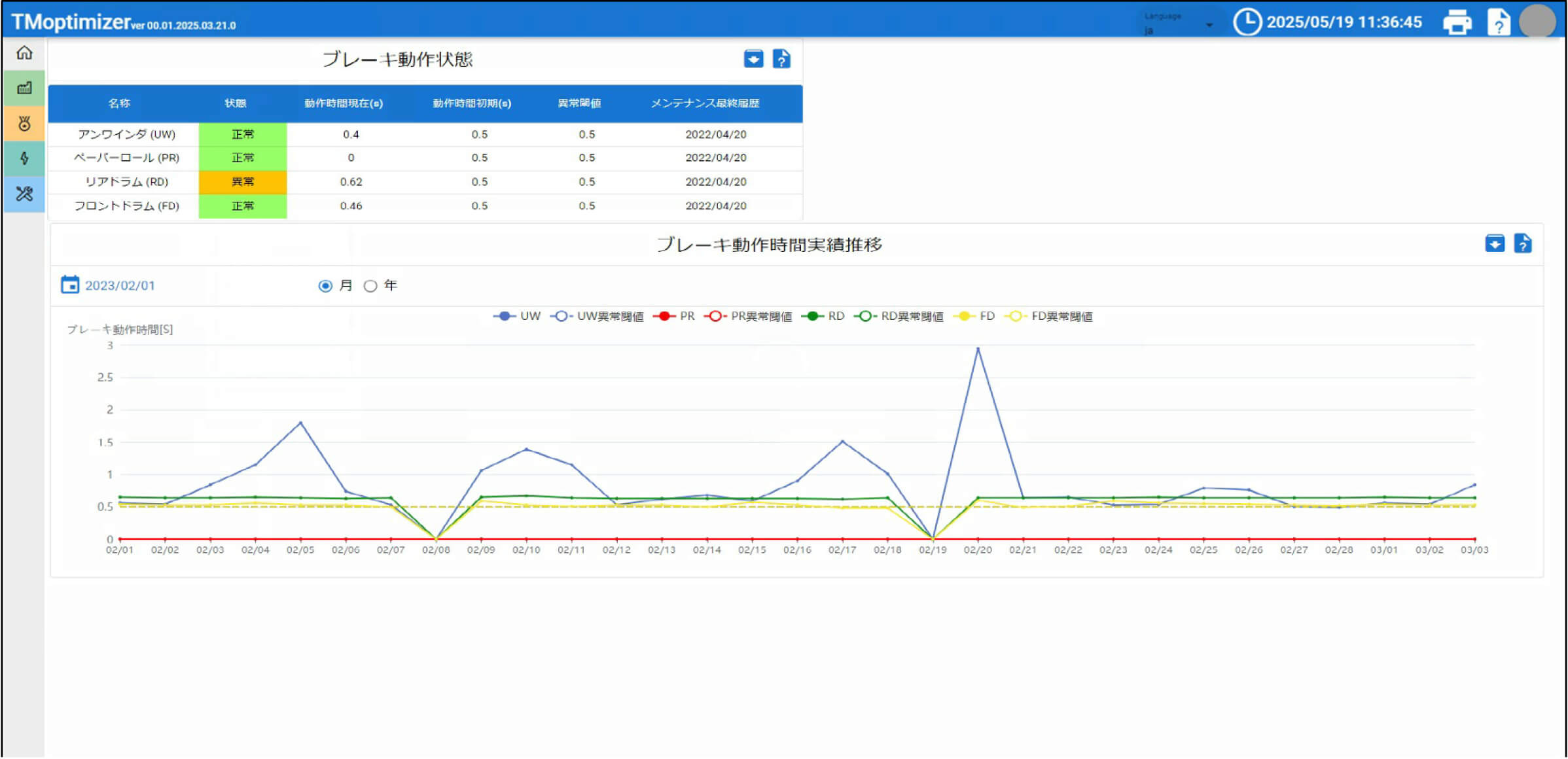Open help for brake trend chart
The width and height of the screenshot is (1568, 759).
pyautogui.click(x=1522, y=243)
